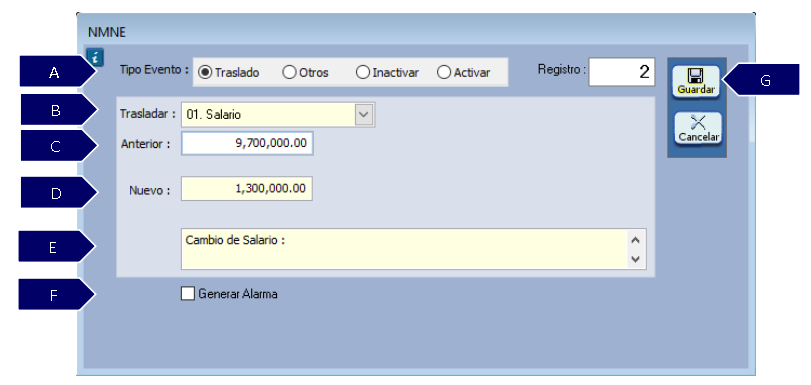Click the Registro label
811x385 pixels.
562,69
